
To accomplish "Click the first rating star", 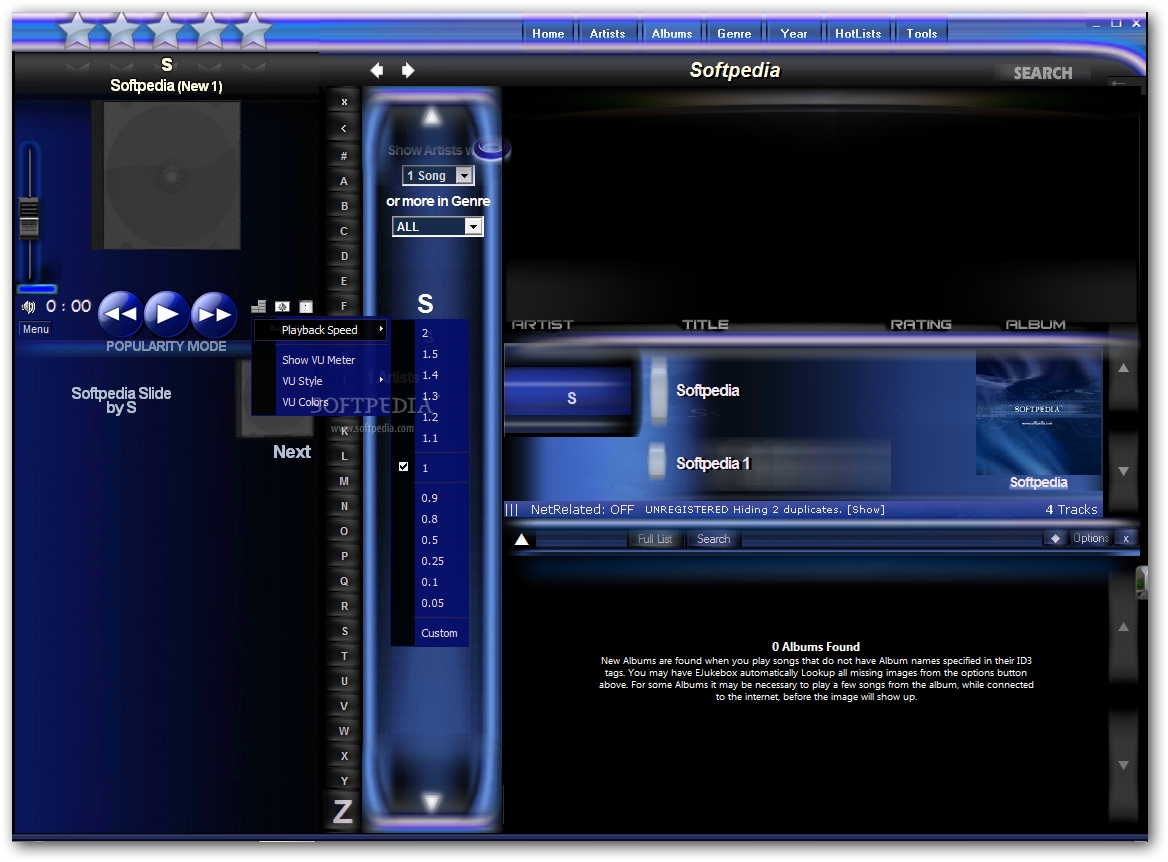I will tap(77, 31).
